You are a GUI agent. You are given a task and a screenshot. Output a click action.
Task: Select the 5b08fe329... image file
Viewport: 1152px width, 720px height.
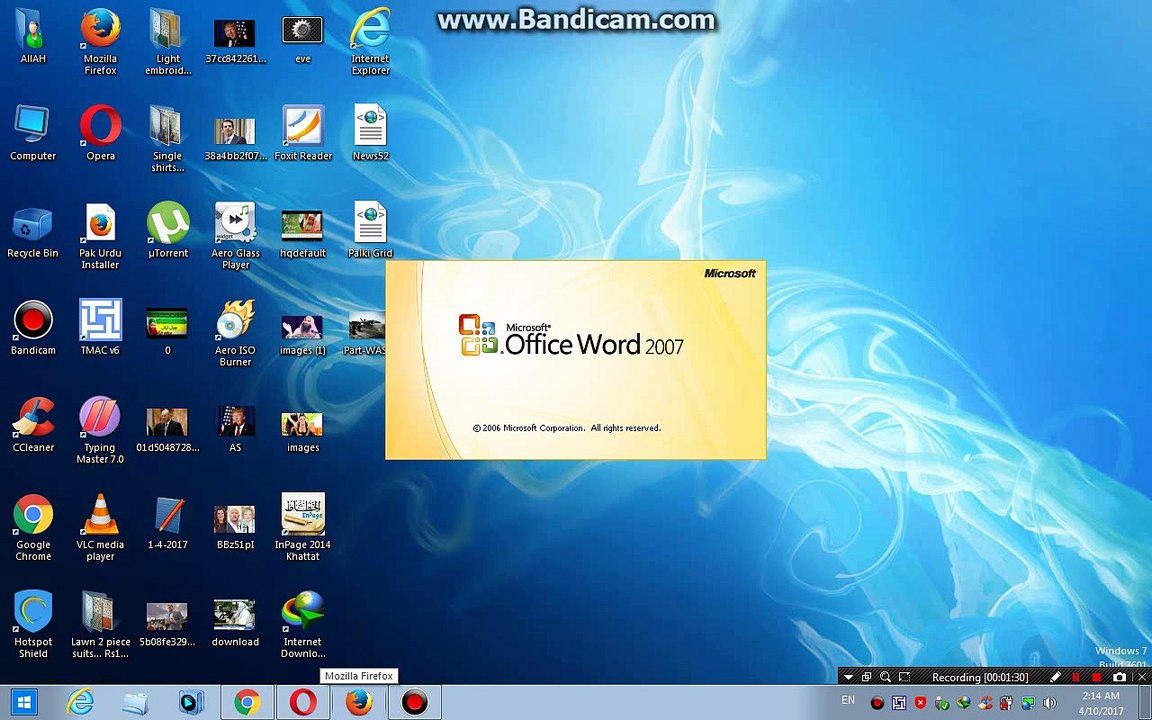click(168, 624)
